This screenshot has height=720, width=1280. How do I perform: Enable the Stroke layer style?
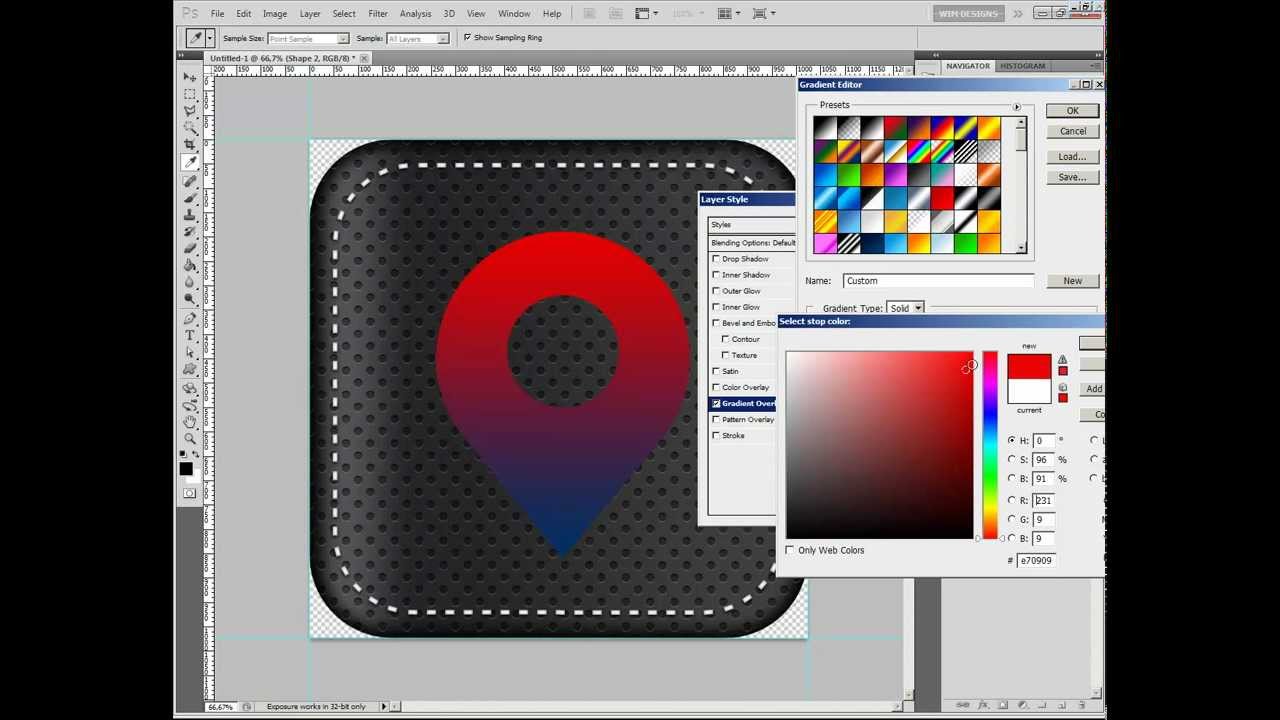point(716,435)
